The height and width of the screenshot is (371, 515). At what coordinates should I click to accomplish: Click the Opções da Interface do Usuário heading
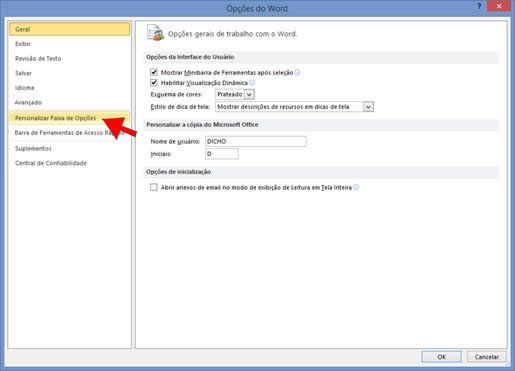pyautogui.click(x=190, y=57)
